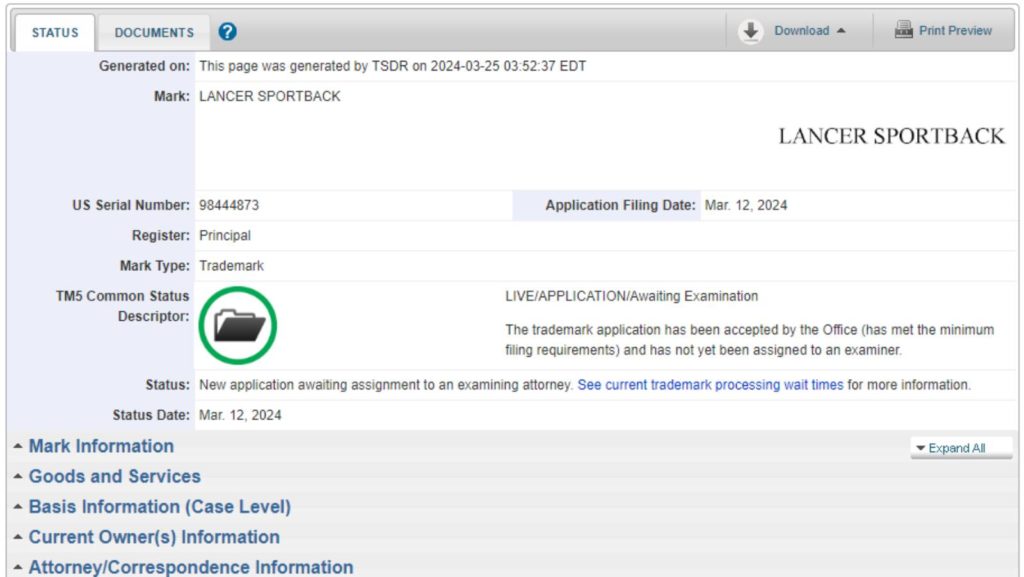This screenshot has height=577, width=1024.
Task: Click the Download arrow icon
Action: tap(751, 31)
